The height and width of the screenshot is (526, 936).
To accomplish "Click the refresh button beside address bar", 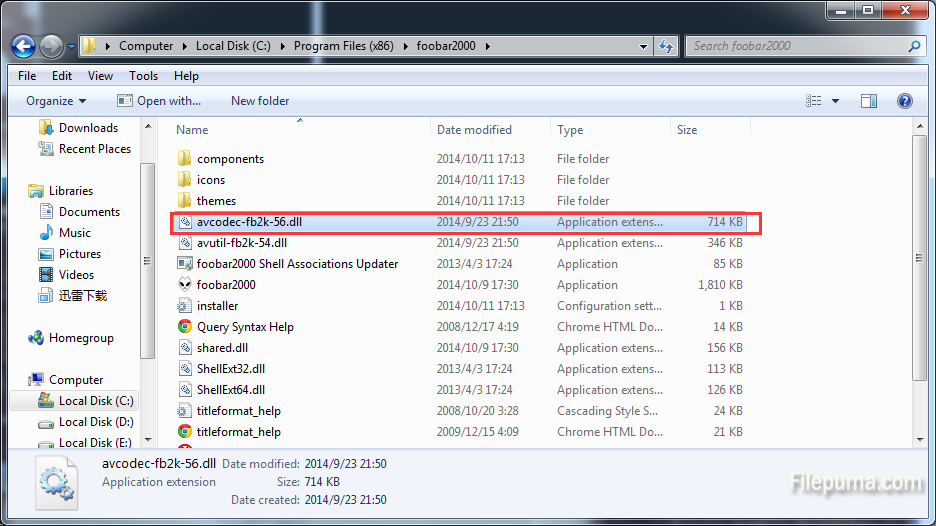I will [667, 46].
